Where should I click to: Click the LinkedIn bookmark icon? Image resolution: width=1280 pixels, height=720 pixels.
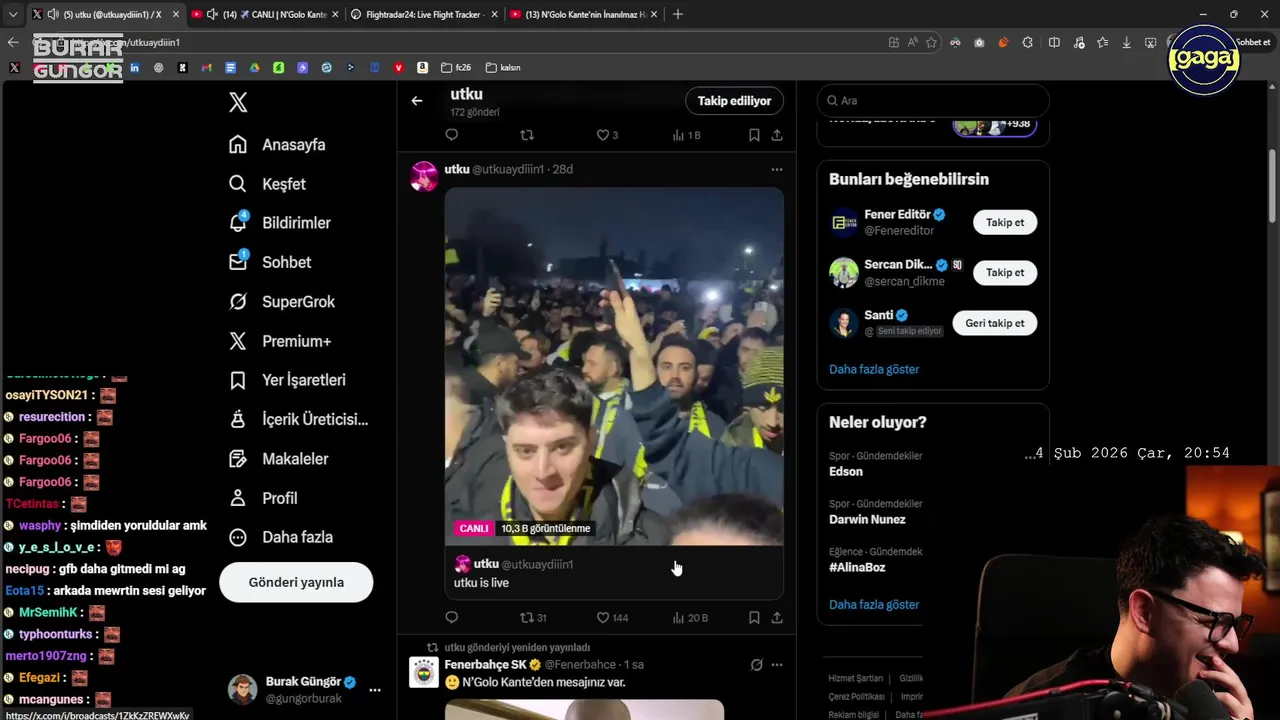click(134, 67)
